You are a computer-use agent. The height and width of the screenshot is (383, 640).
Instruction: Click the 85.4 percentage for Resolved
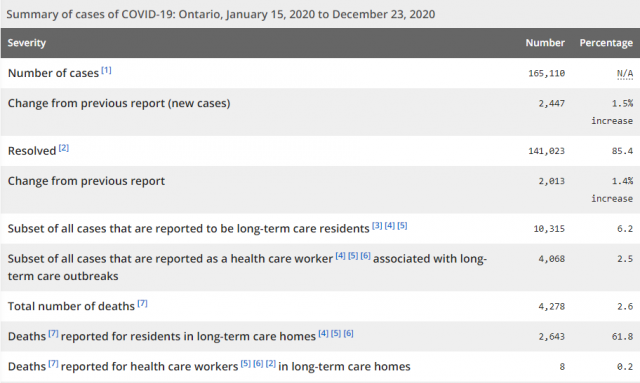(x=622, y=151)
